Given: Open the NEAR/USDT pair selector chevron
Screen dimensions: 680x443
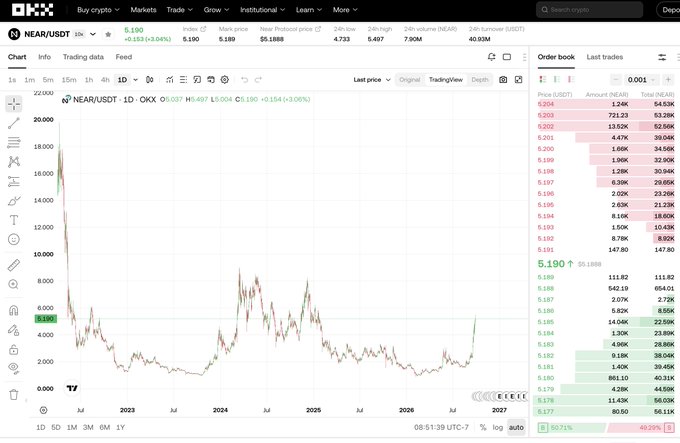Looking at the screenshot, I should (x=93, y=34).
